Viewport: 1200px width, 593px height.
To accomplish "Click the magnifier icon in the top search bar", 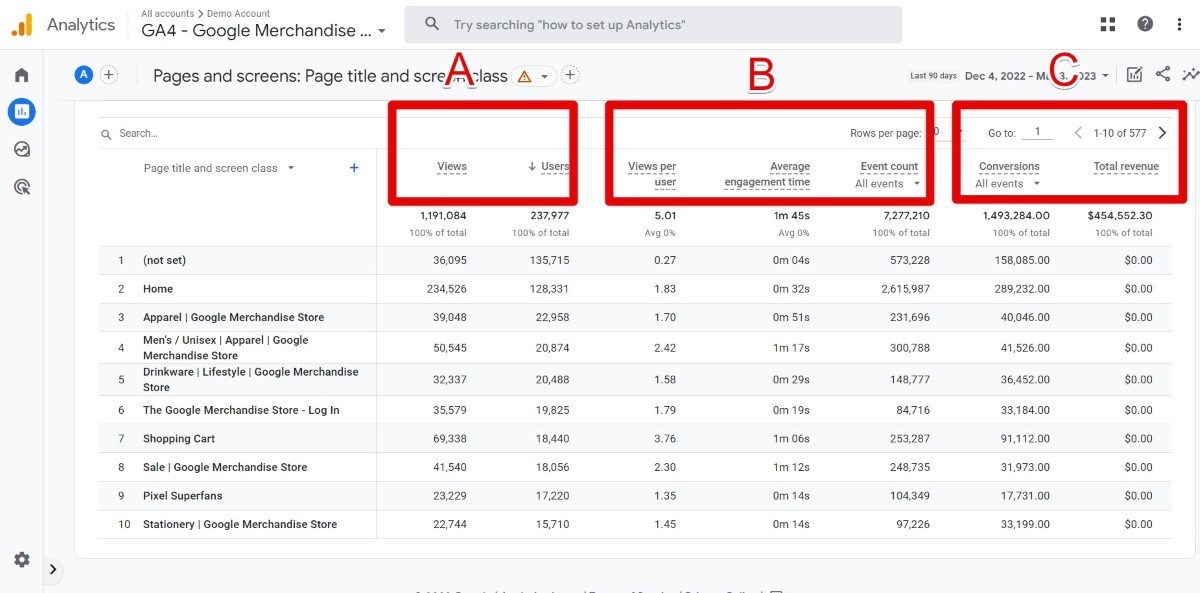I will (x=432, y=24).
